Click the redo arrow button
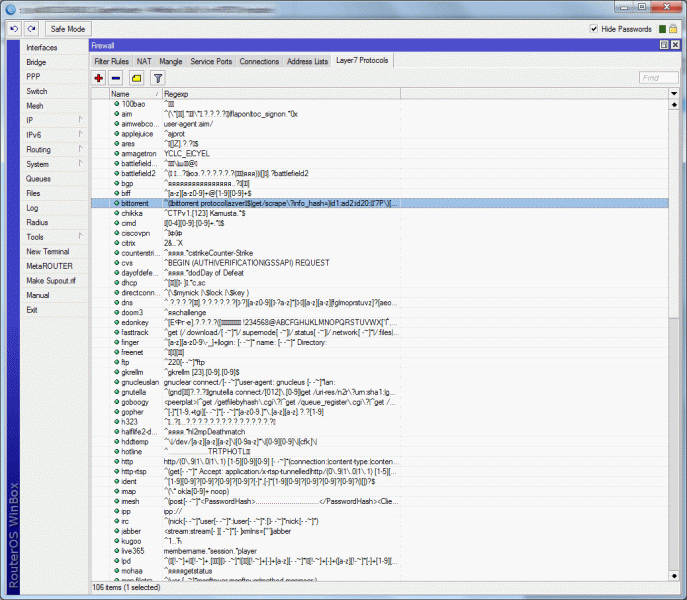The image size is (687, 600). click(31, 29)
